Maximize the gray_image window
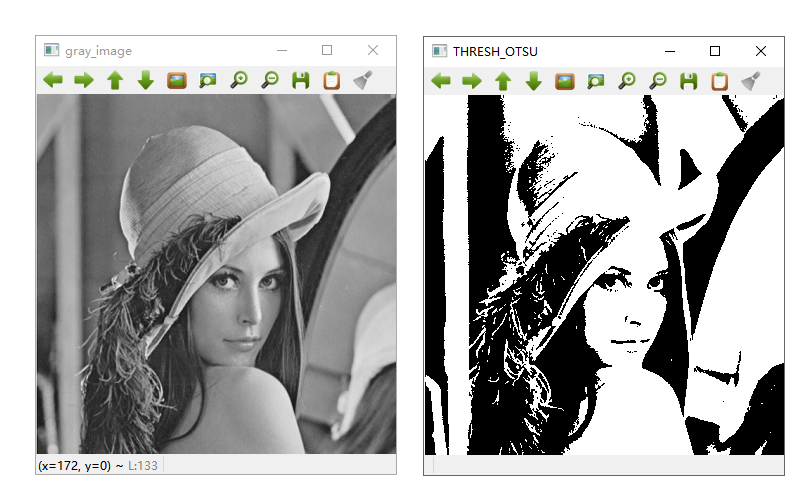This screenshot has width=810, height=496. tap(327, 50)
